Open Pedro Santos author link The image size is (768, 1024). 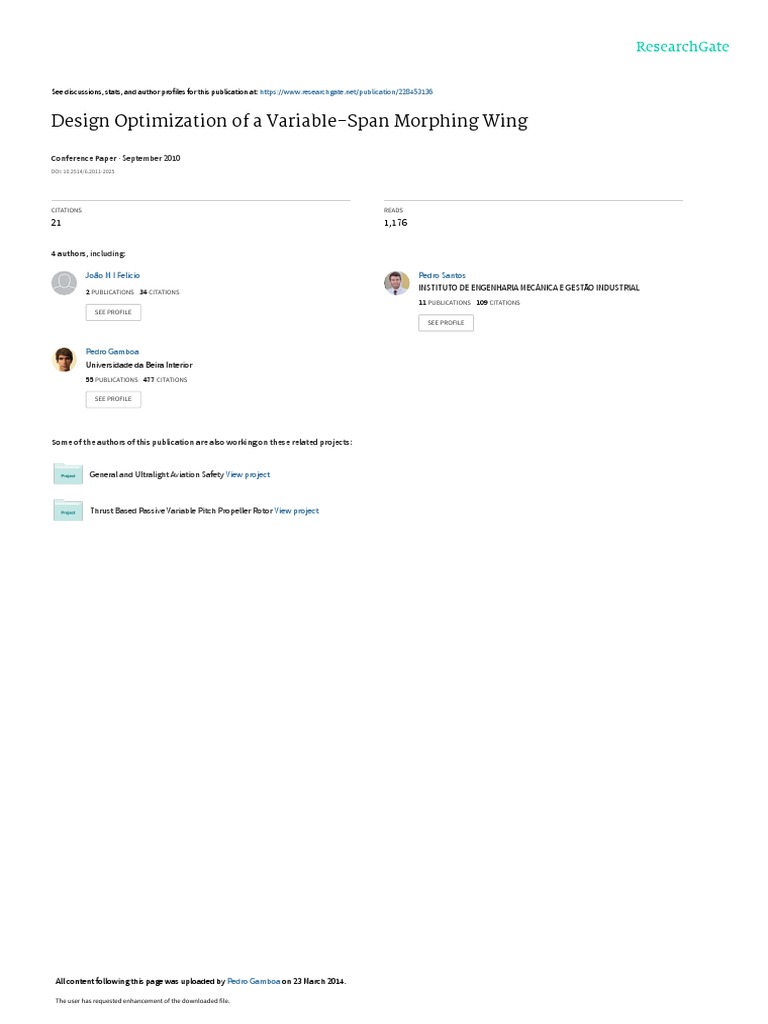coord(442,276)
